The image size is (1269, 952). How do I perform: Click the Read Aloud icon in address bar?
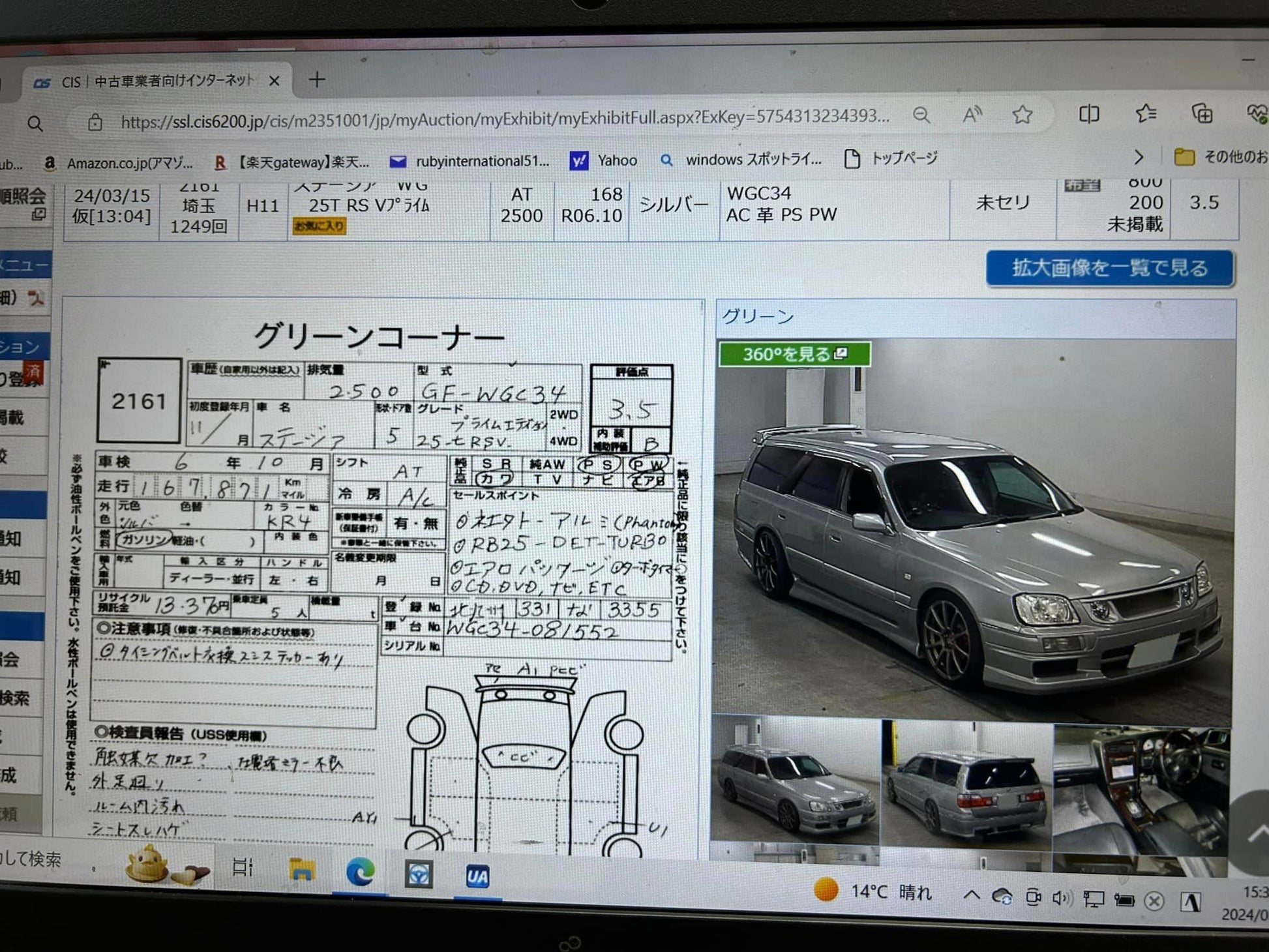(972, 115)
